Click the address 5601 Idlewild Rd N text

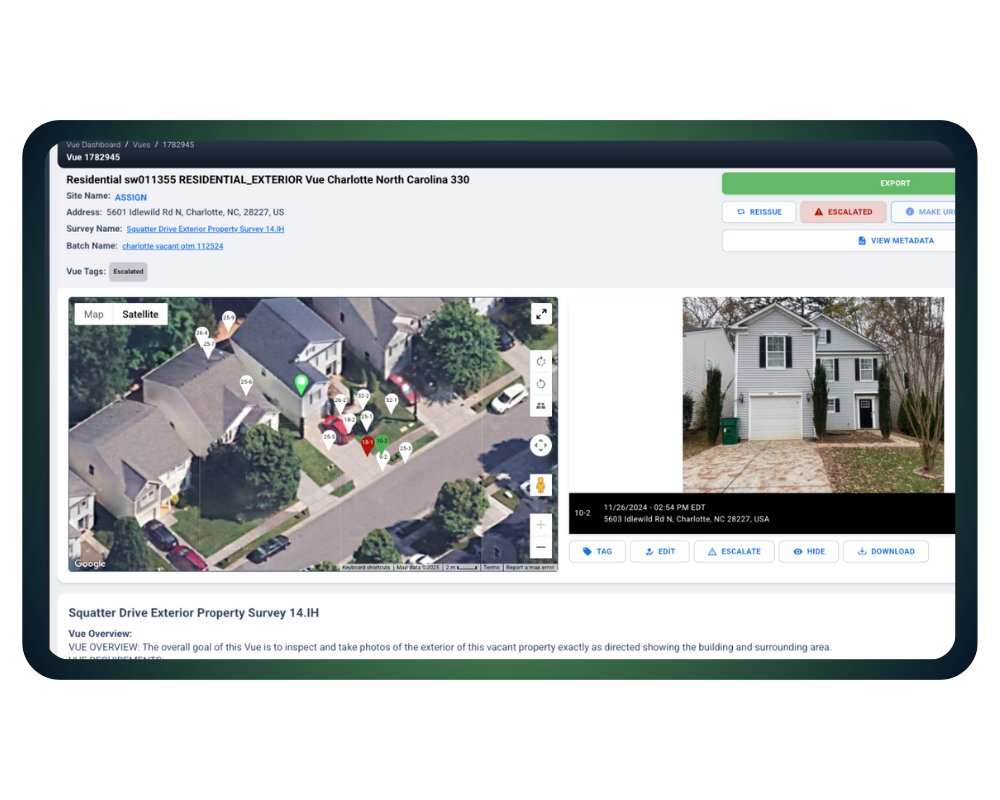[x=195, y=212]
